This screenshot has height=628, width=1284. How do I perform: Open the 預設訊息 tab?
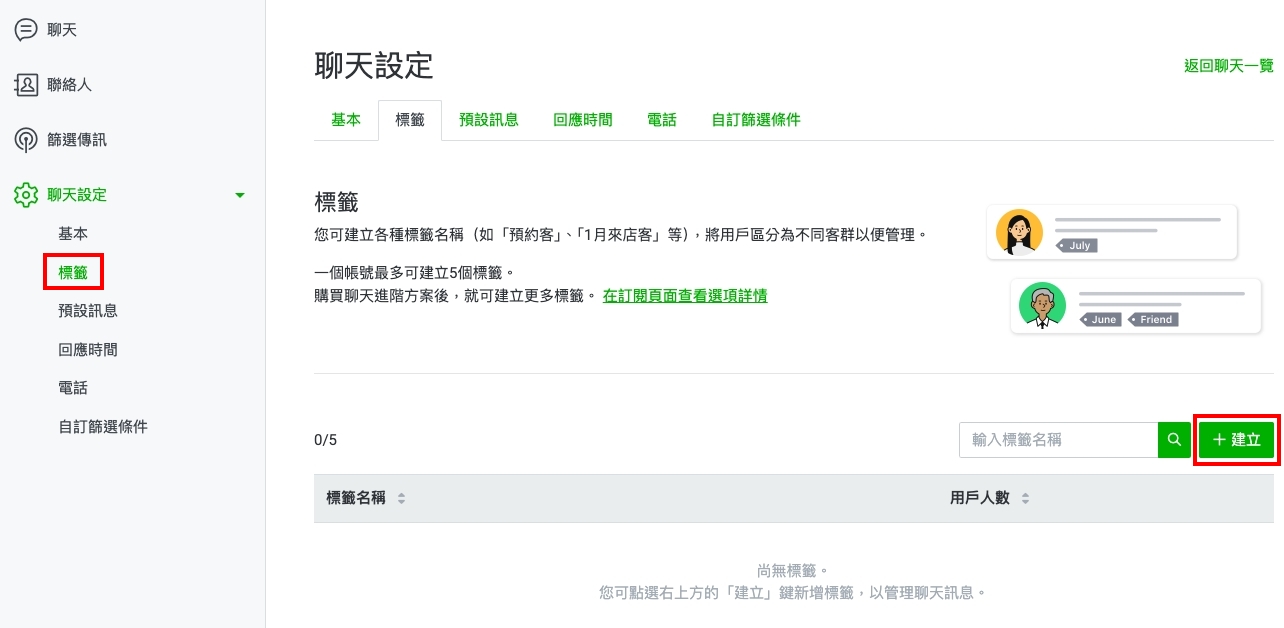click(489, 120)
